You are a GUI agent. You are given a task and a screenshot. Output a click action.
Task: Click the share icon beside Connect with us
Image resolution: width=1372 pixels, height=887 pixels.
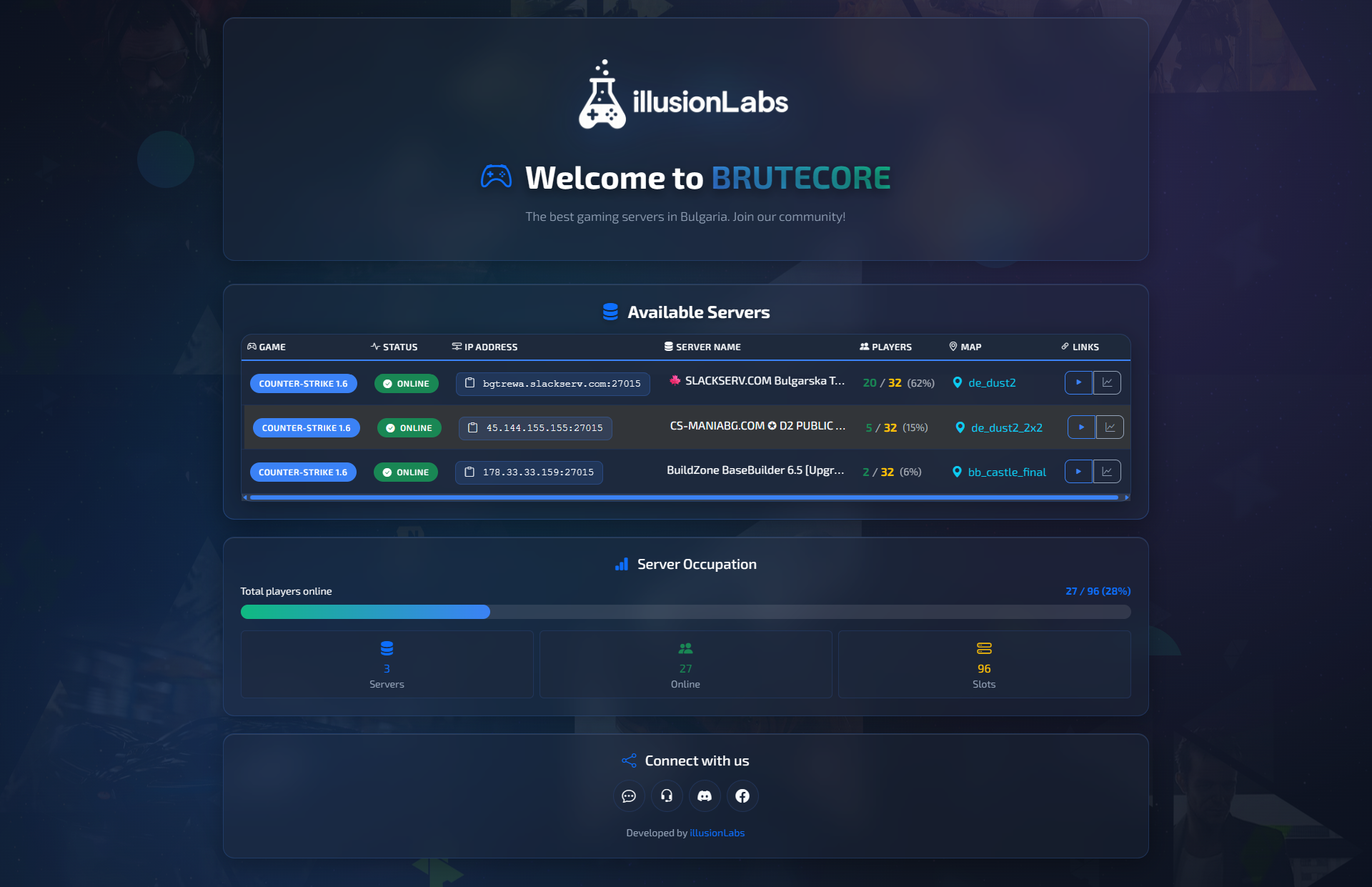pyautogui.click(x=629, y=760)
